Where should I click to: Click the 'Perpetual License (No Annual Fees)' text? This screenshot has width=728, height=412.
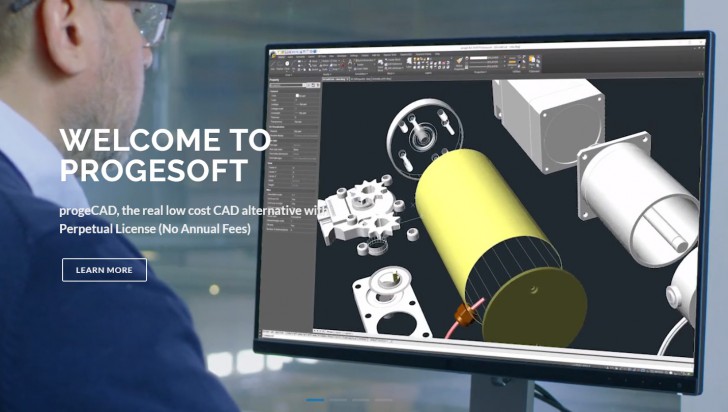coord(155,229)
